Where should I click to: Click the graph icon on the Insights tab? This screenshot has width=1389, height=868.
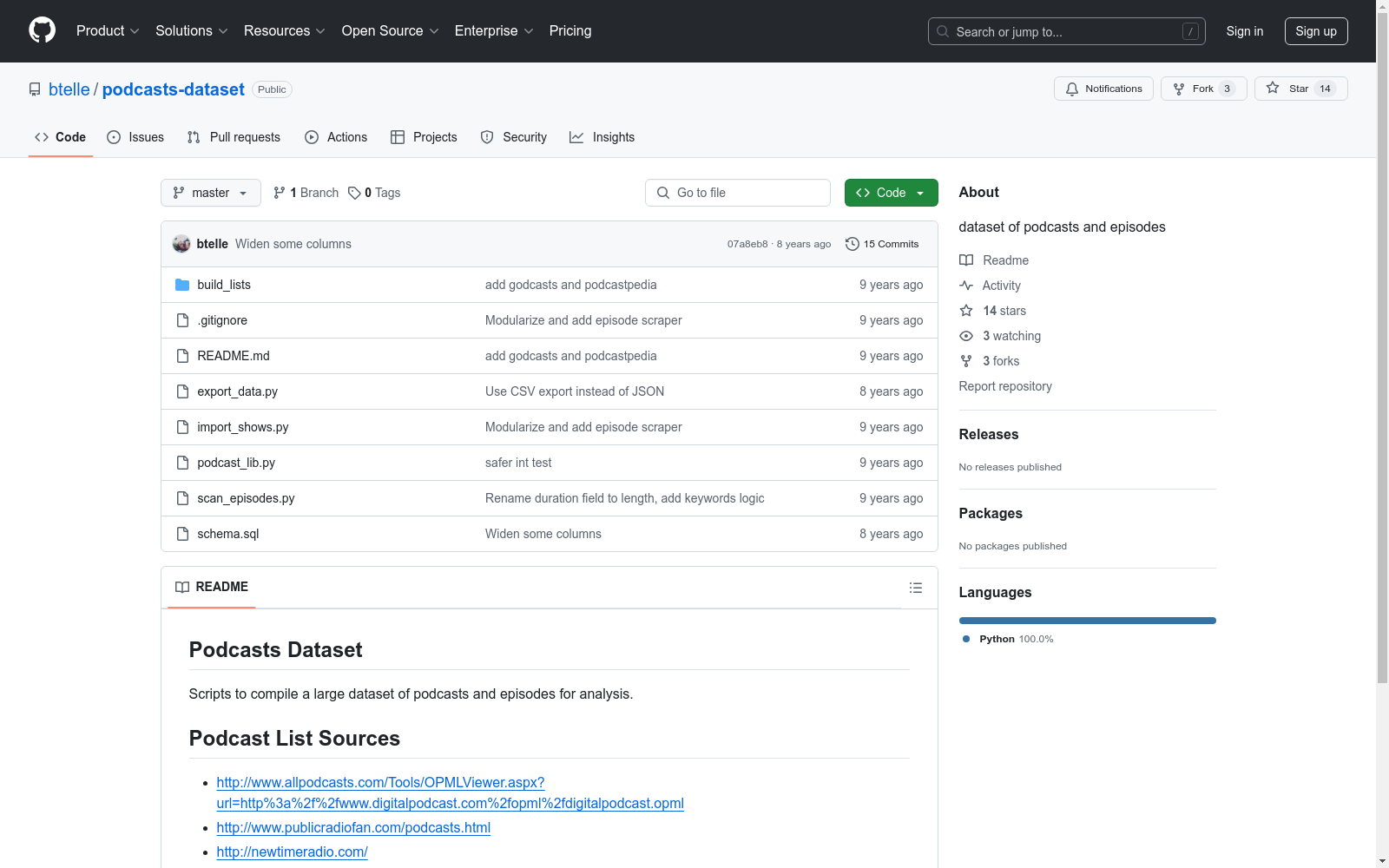tap(576, 137)
